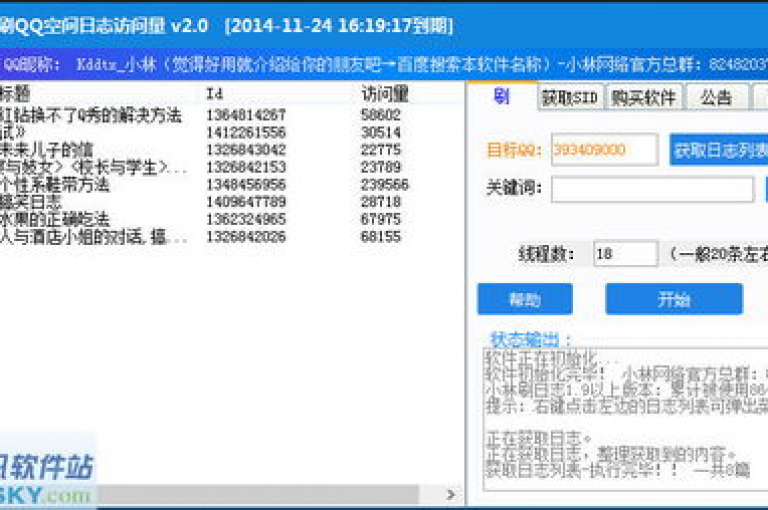Image resolution: width=768 pixels, height=510 pixels.
Task: Open the 公告 tab
Action: click(x=716, y=98)
